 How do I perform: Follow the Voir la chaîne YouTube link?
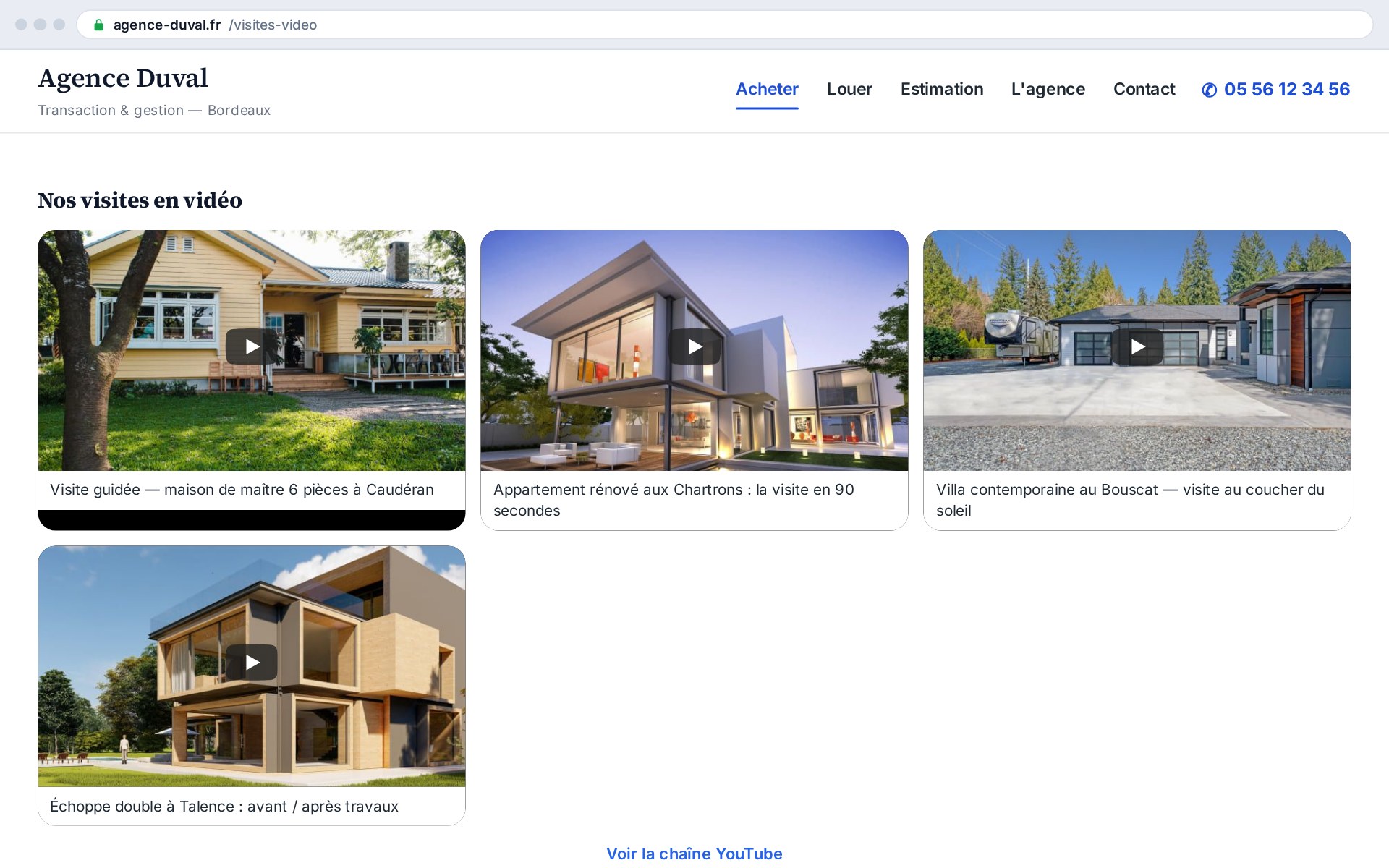pos(694,854)
